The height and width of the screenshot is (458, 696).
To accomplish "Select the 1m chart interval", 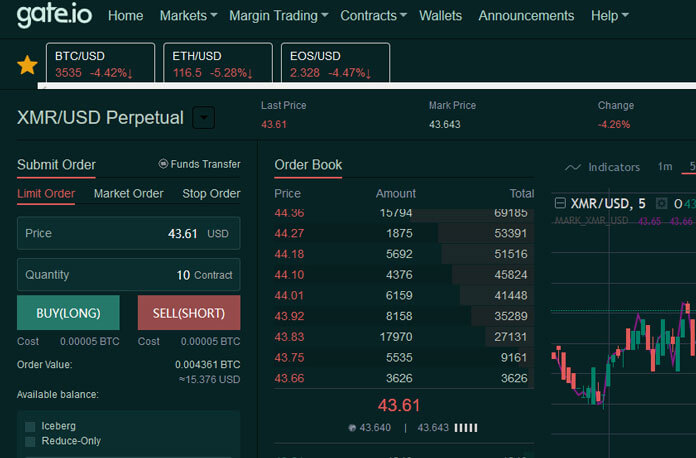I will point(664,167).
